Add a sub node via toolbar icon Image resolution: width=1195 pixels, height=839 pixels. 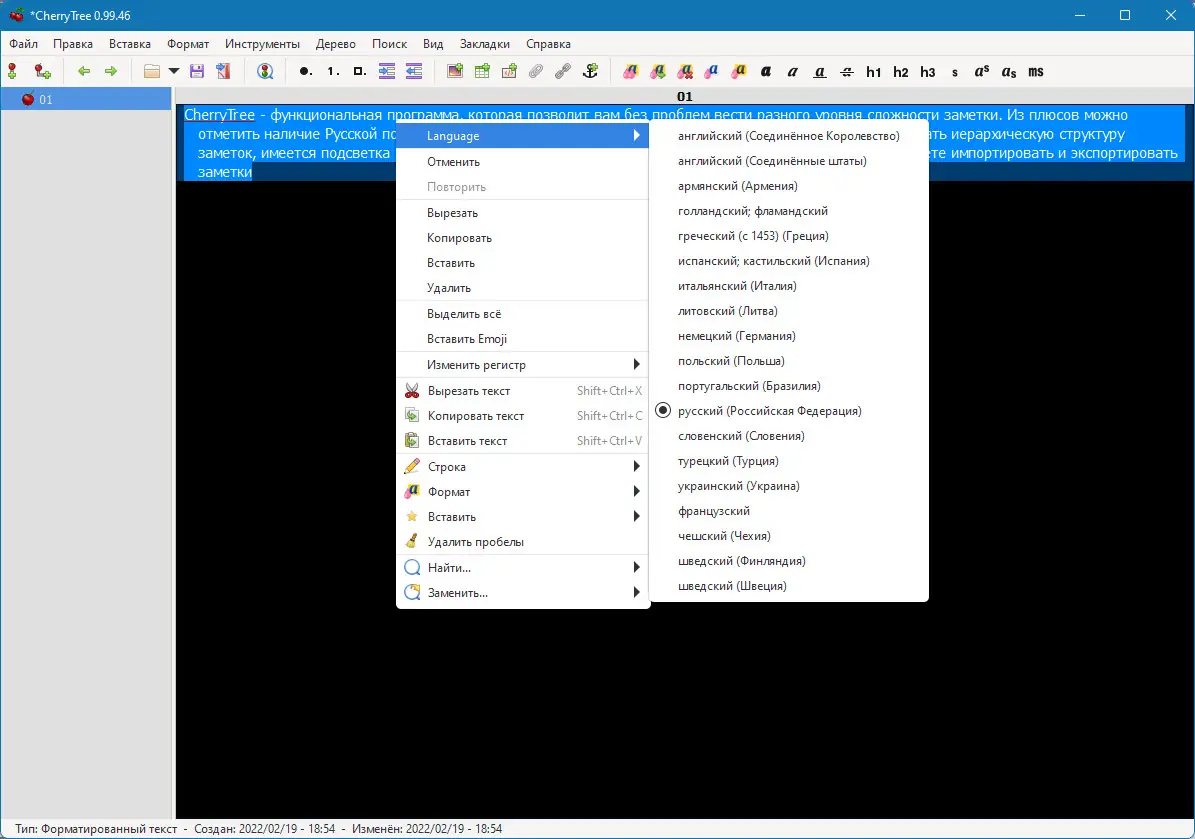click(x=43, y=72)
